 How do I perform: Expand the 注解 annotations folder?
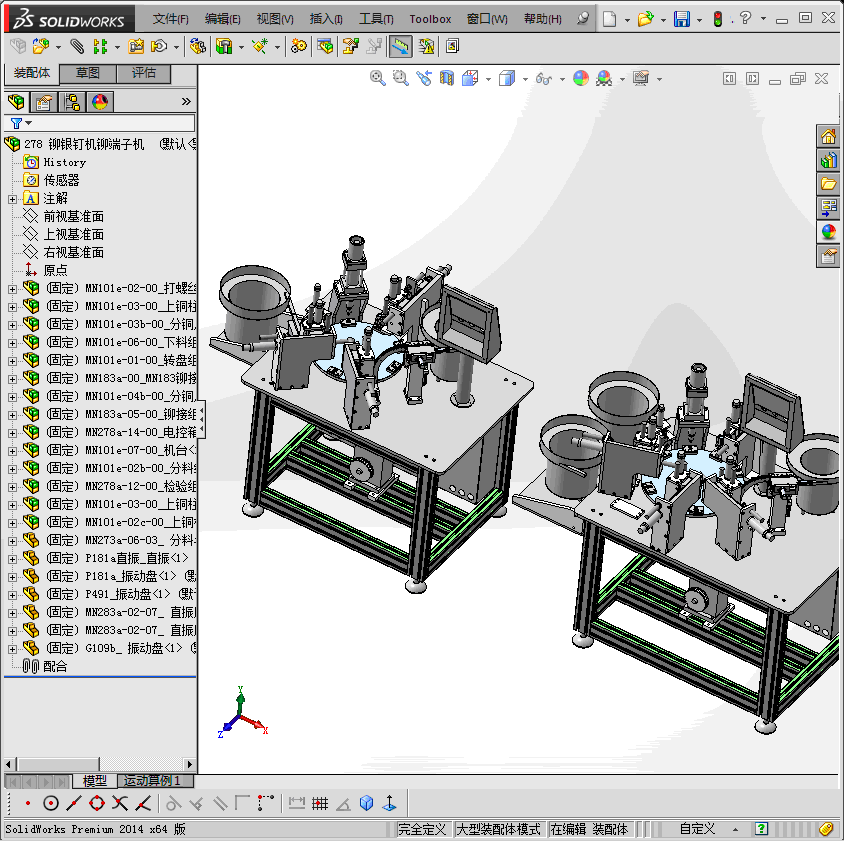[x=12, y=198]
